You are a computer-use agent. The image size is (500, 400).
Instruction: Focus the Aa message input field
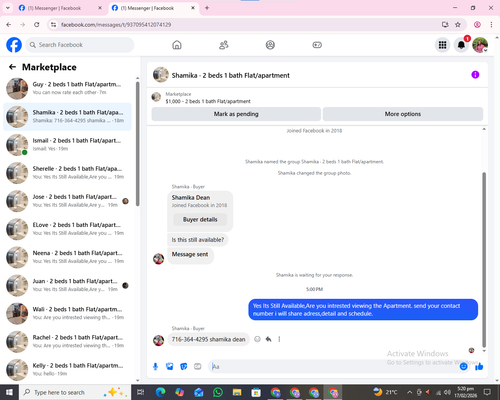pyautogui.click(x=333, y=367)
